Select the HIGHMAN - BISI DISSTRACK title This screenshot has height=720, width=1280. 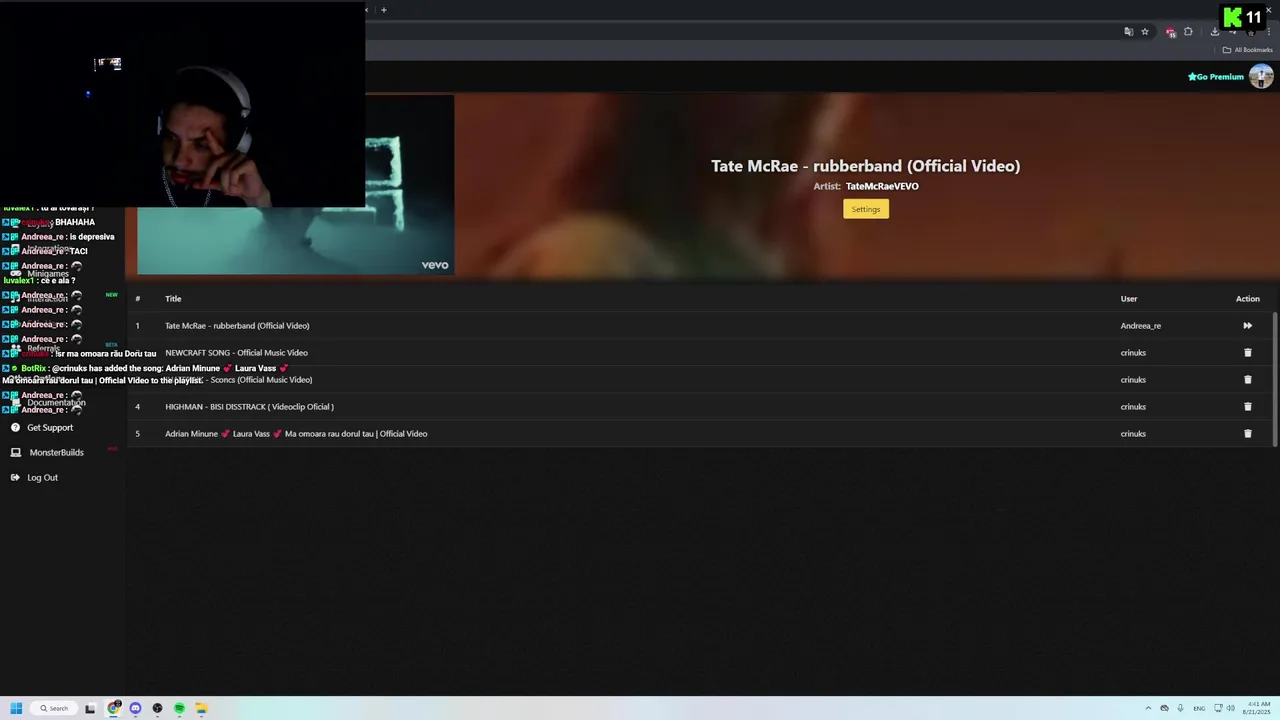tap(249, 406)
